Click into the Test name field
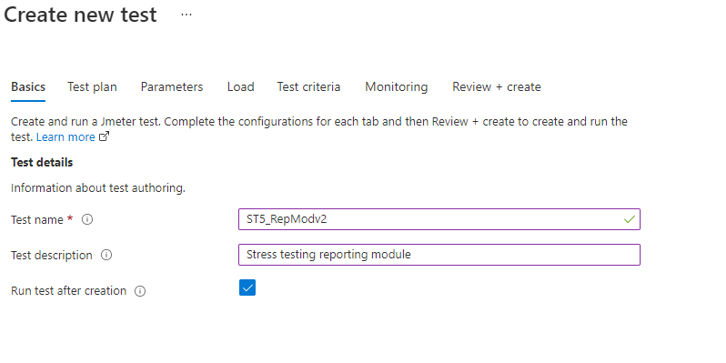The height and width of the screenshot is (363, 726). tap(439, 219)
